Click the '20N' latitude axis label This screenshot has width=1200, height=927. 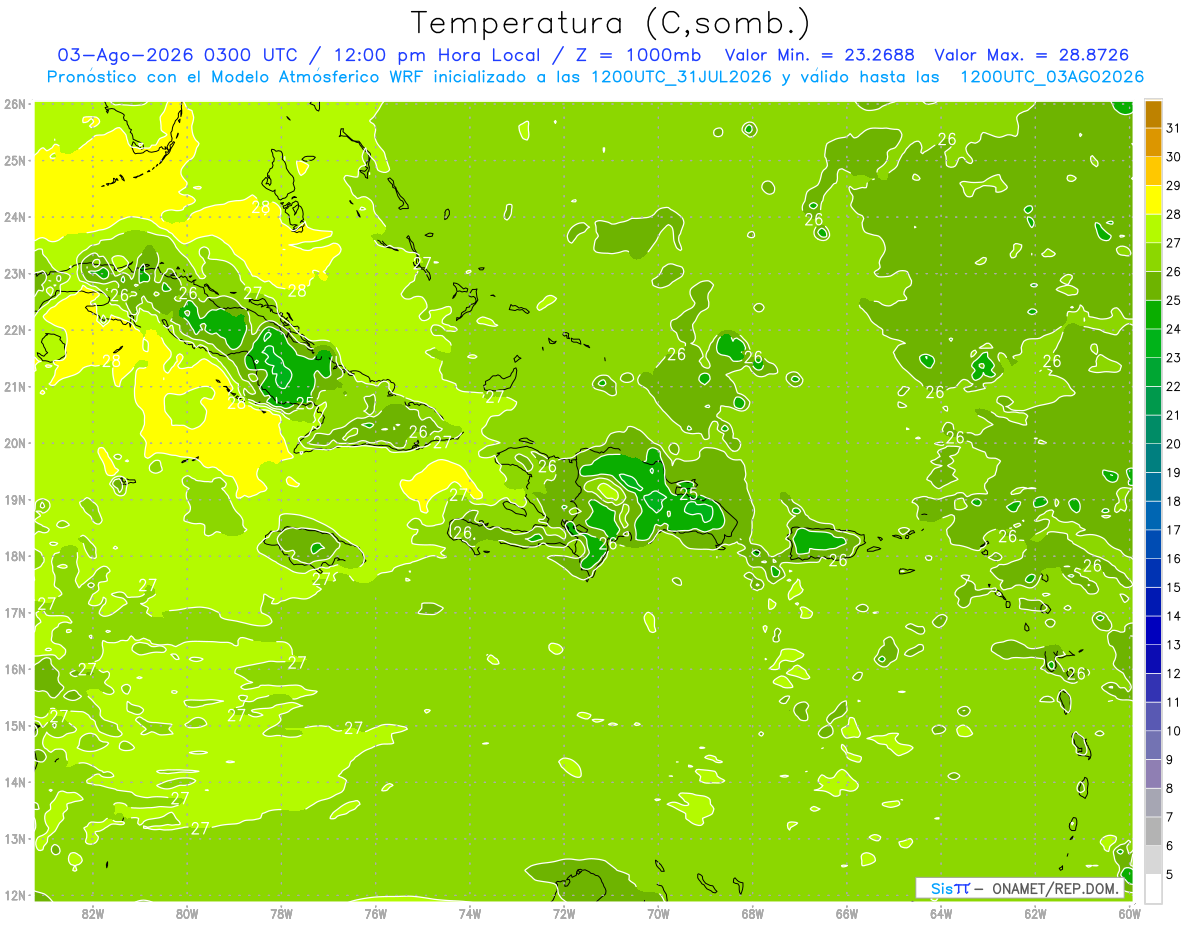[14, 443]
